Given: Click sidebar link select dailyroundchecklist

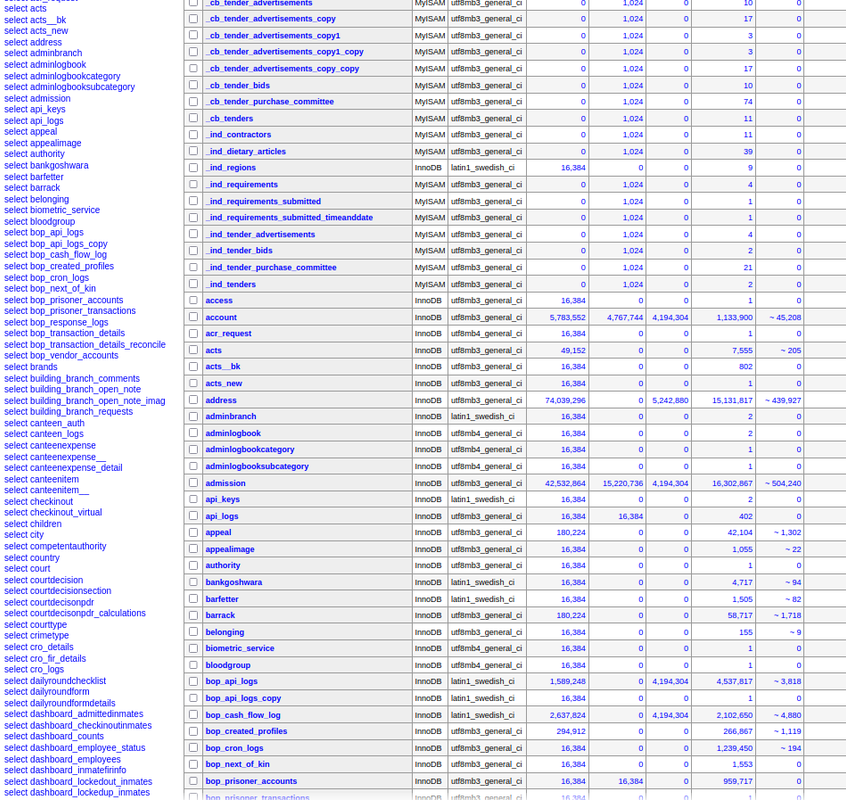Looking at the screenshot, I should (x=55, y=681).
